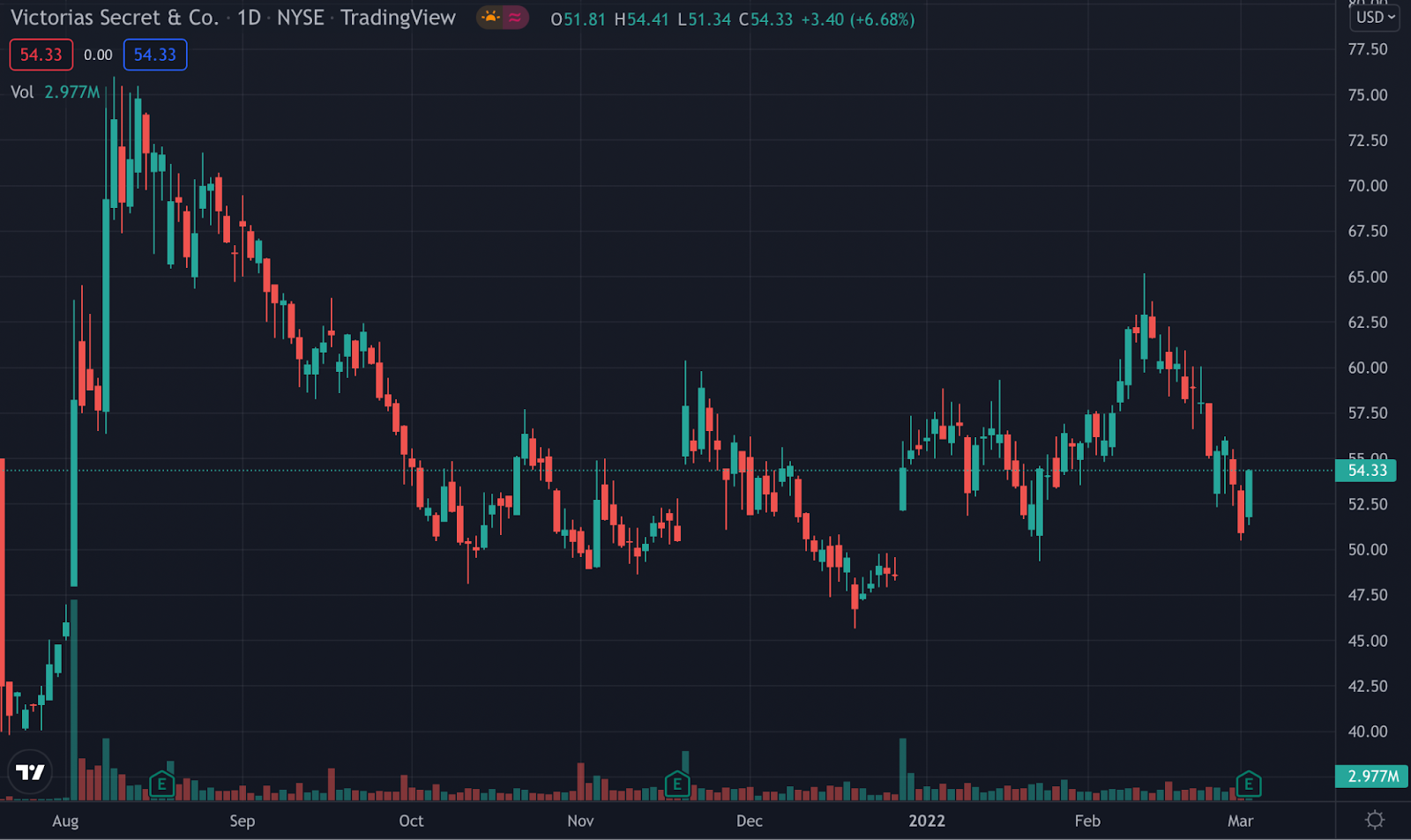Viewport: 1411px width, 840px height.
Task: Click the Dec label on time axis
Action: tap(750, 821)
